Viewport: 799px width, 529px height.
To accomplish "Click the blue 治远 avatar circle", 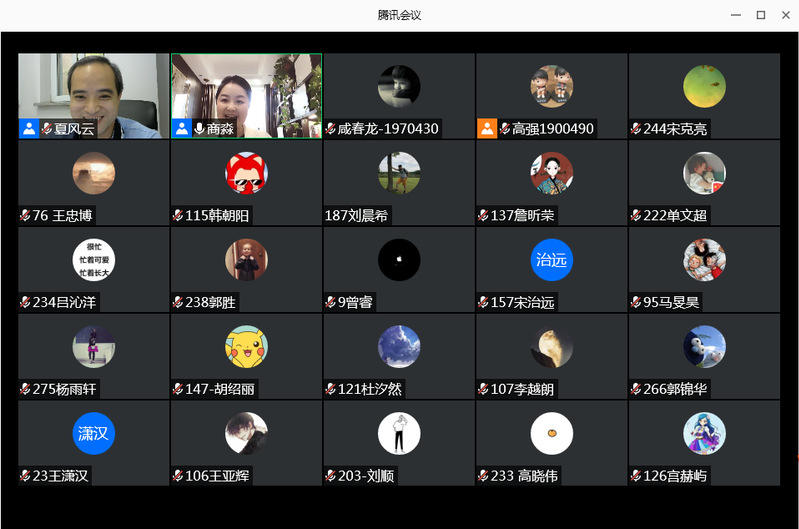I will point(551,260).
